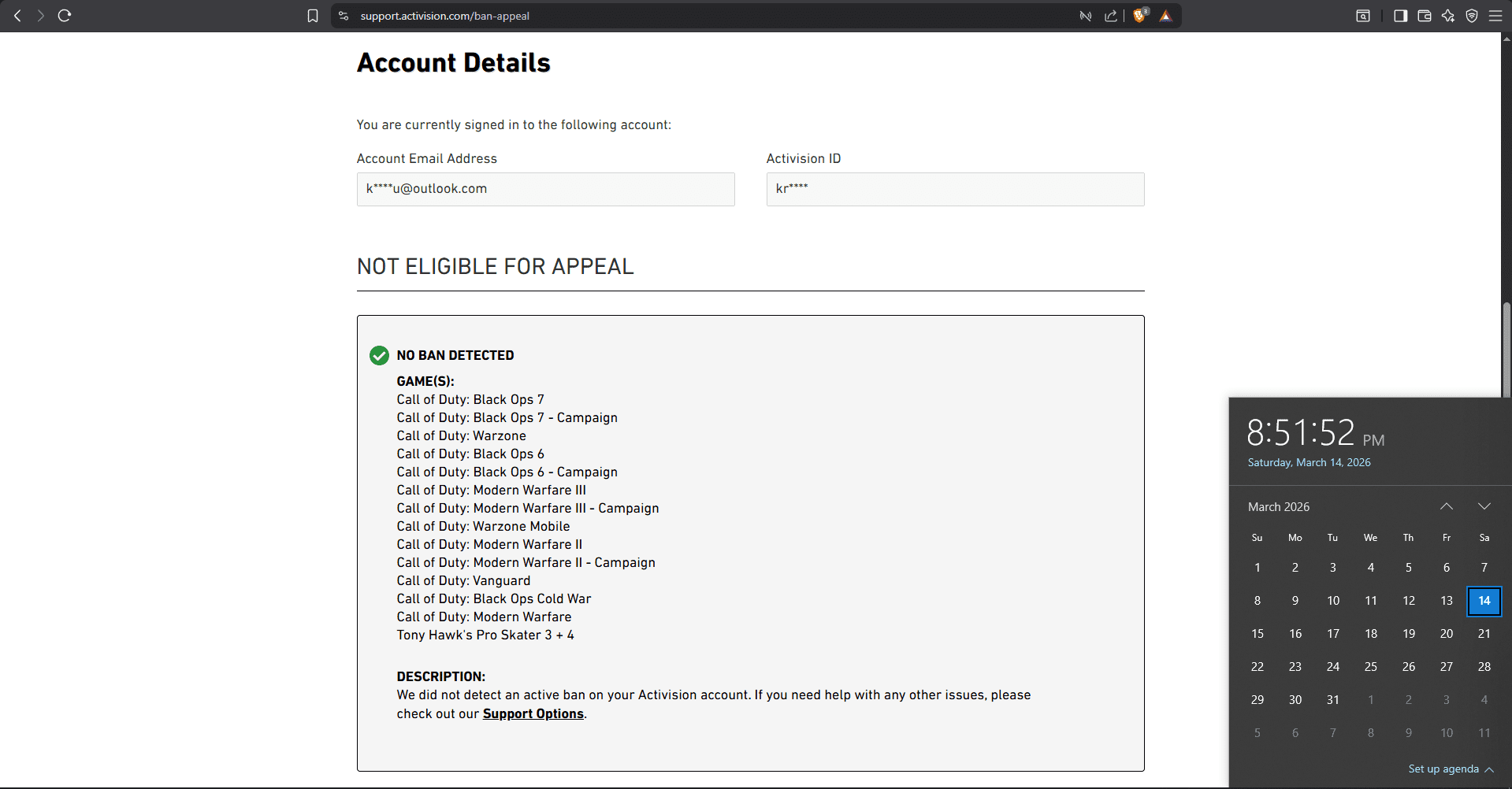
Task: Click the Account Email Address field
Action: [x=545, y=189]
